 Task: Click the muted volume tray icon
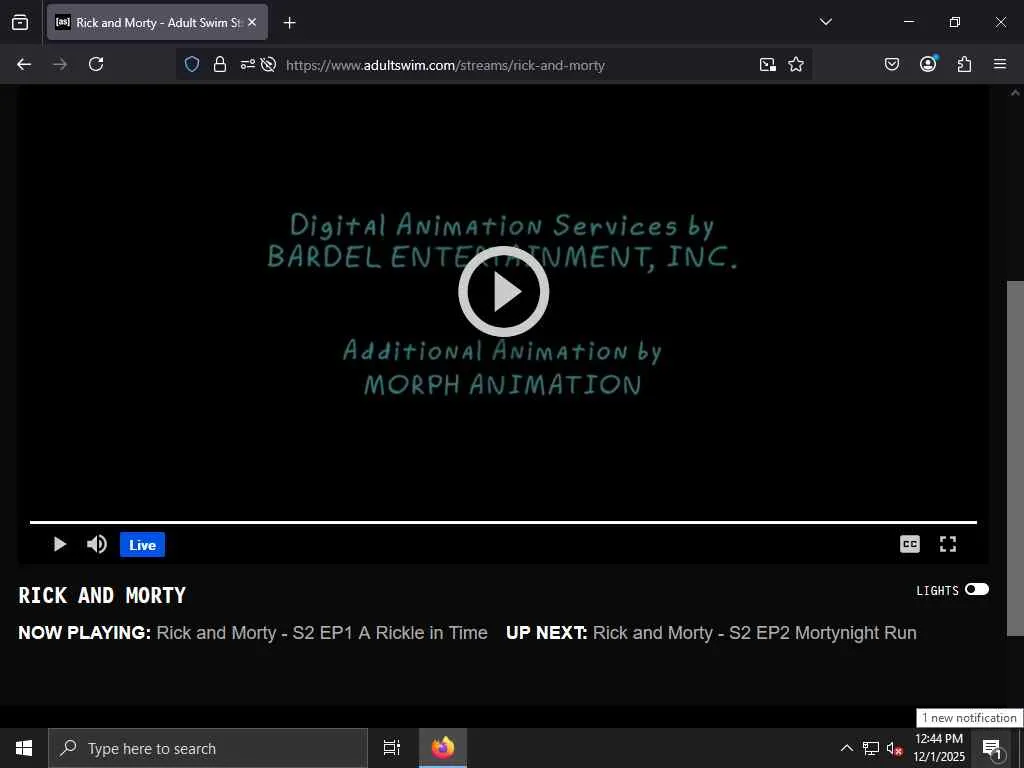point(893,748)
